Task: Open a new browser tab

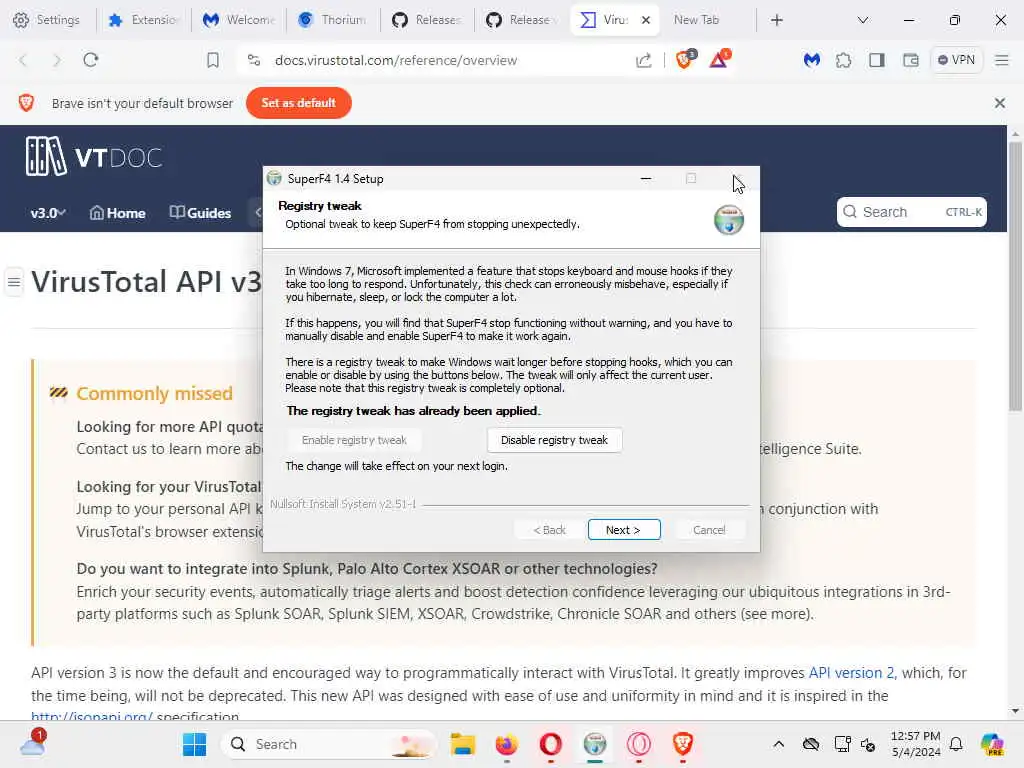Action: (x=776, y=20)
